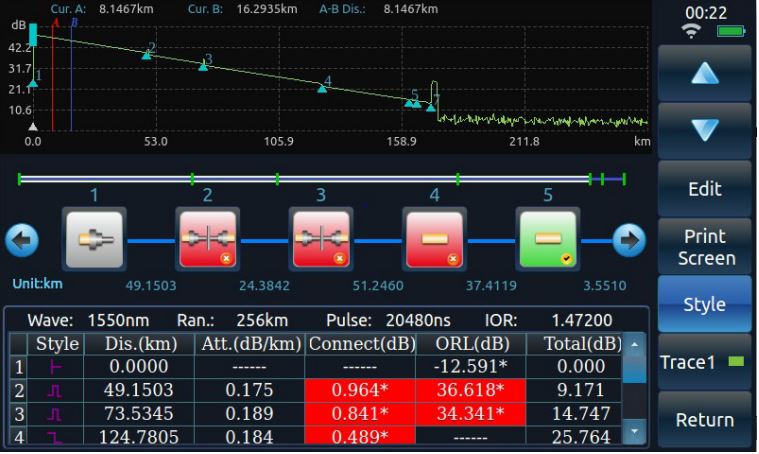Click event marker 1 on trace

click(x=33, y=83)
